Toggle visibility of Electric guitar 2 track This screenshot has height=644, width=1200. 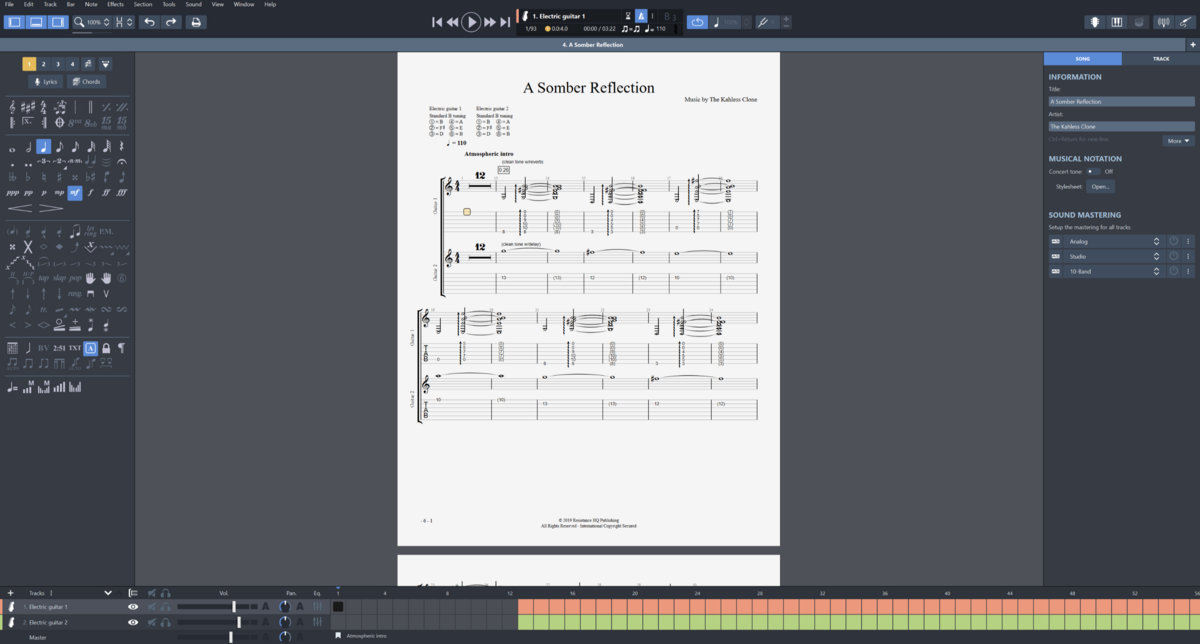(133, 622)
